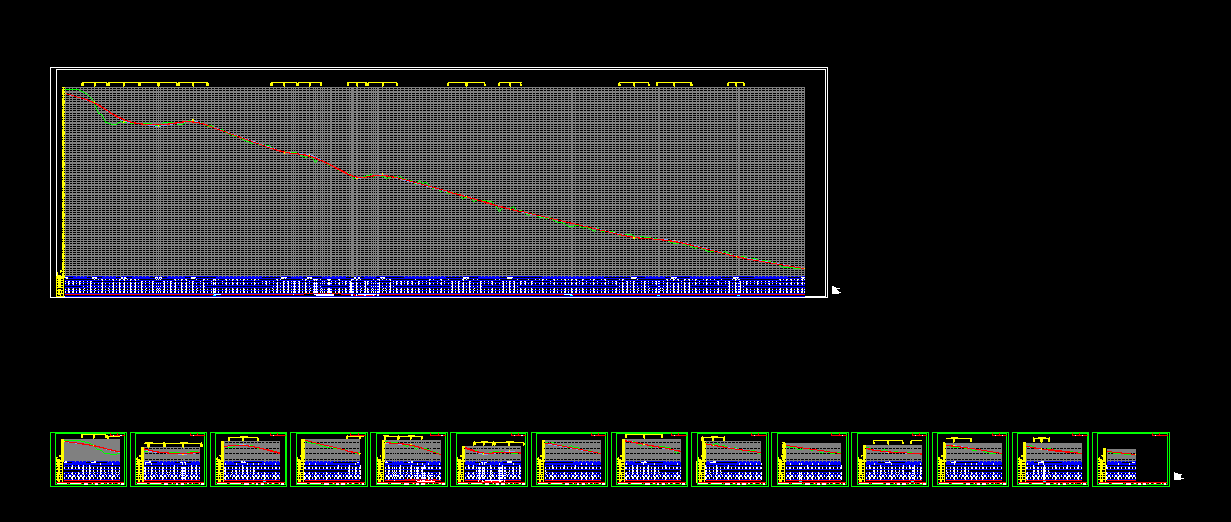Select the fifth small profile sheet in the row
Screen dimensions: 1231x522
pyautogui.click(x=409, y=460)
